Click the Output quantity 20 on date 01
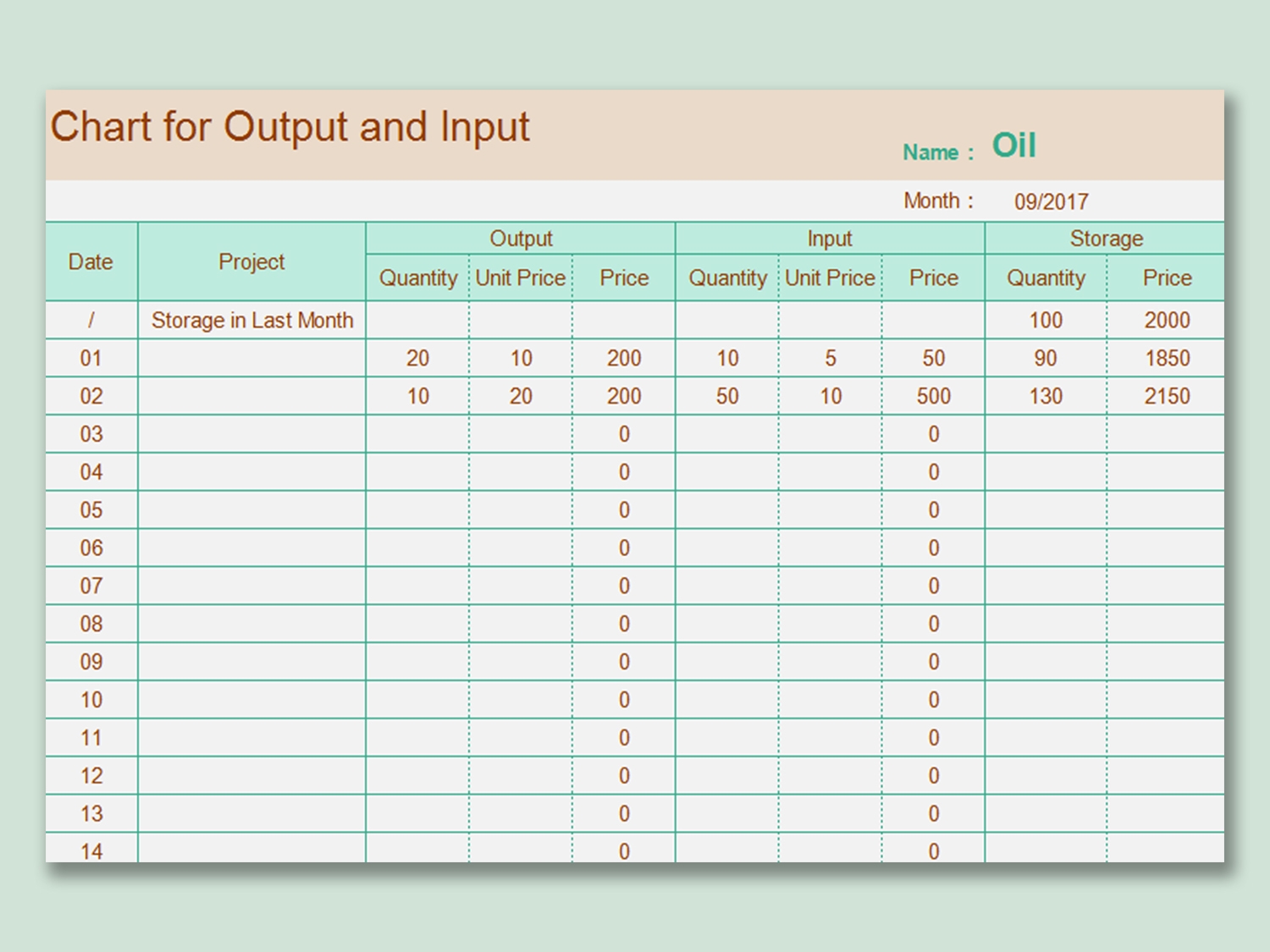Viewport: 1270px width, 952px height. [417, 358]
